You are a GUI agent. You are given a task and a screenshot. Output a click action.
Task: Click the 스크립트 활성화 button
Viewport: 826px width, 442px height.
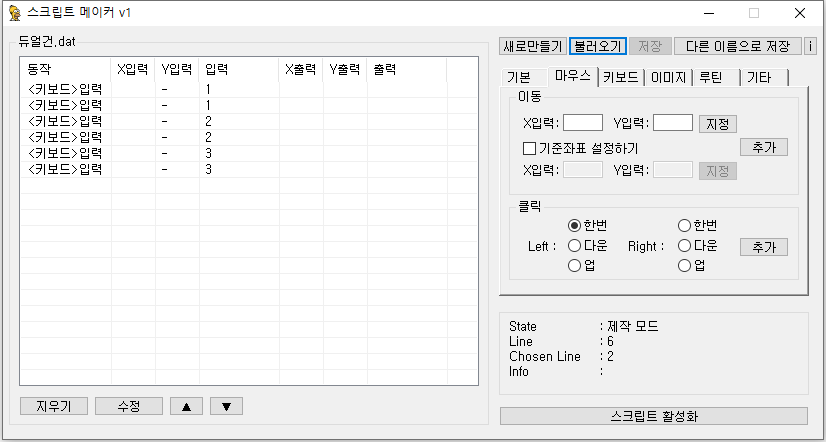(x=653, y=416)
